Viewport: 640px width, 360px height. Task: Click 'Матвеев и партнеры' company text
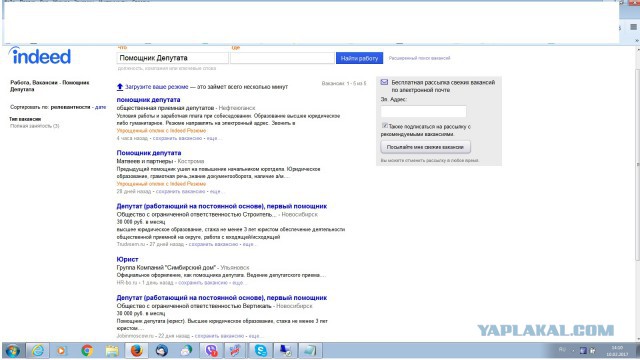(145, 161)
